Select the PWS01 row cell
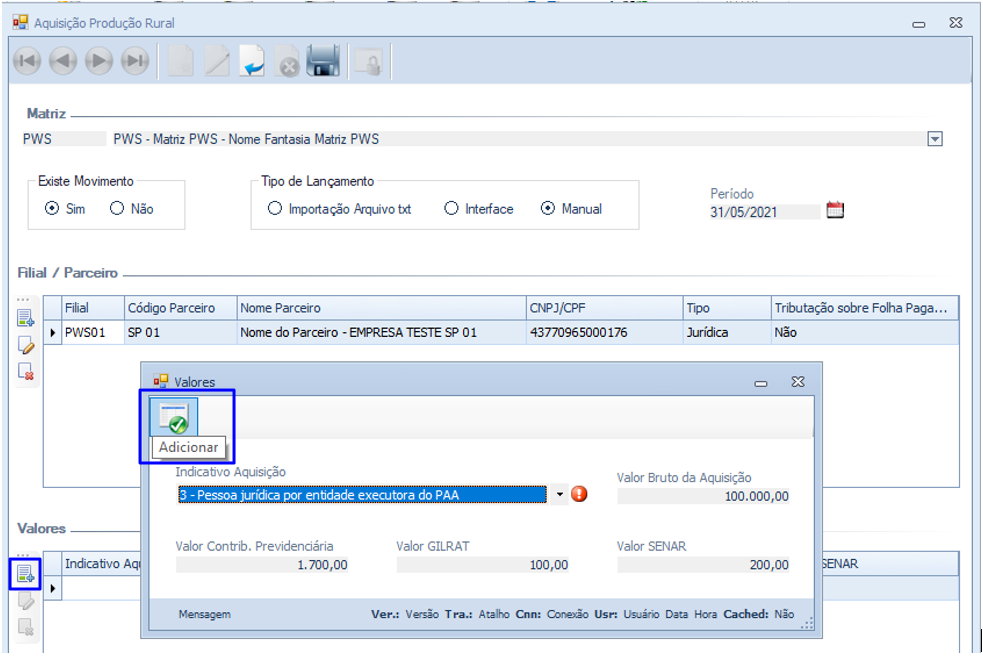This screenshot has height=657, width=983. [93, 332]
